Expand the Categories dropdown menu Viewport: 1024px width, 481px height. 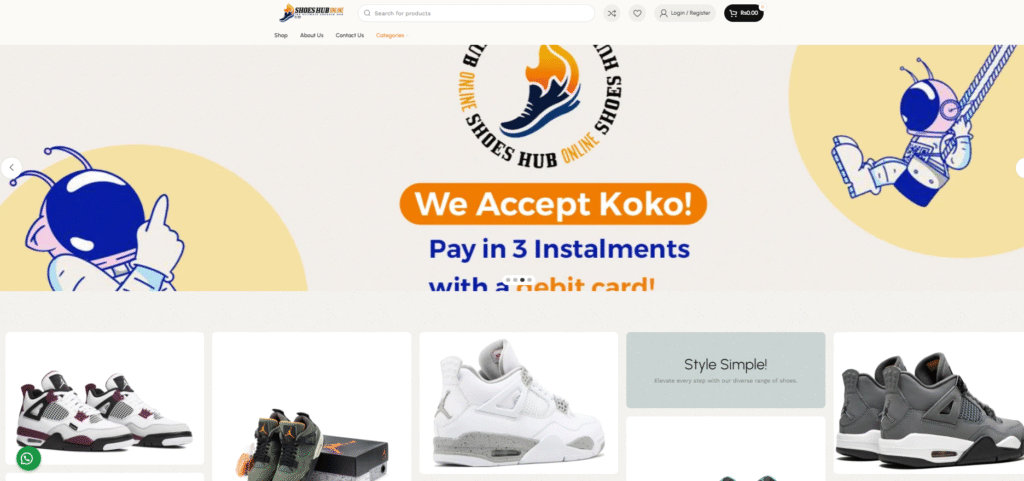[x=392, y=35]
